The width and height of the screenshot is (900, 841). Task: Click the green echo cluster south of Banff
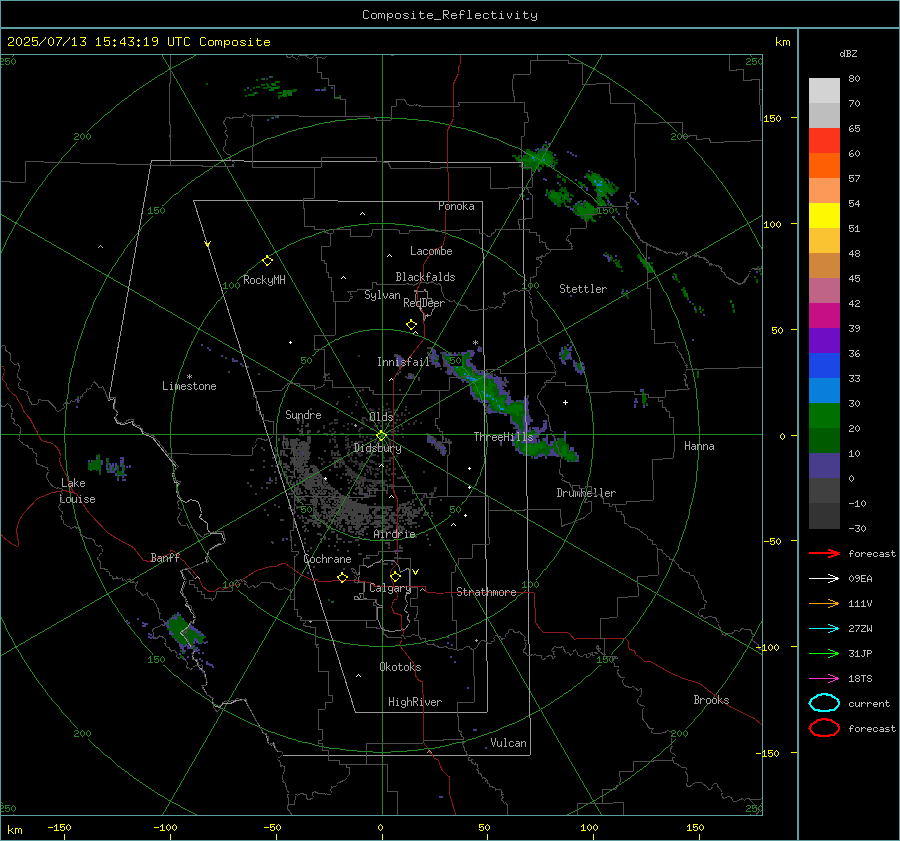pos(185,631)
